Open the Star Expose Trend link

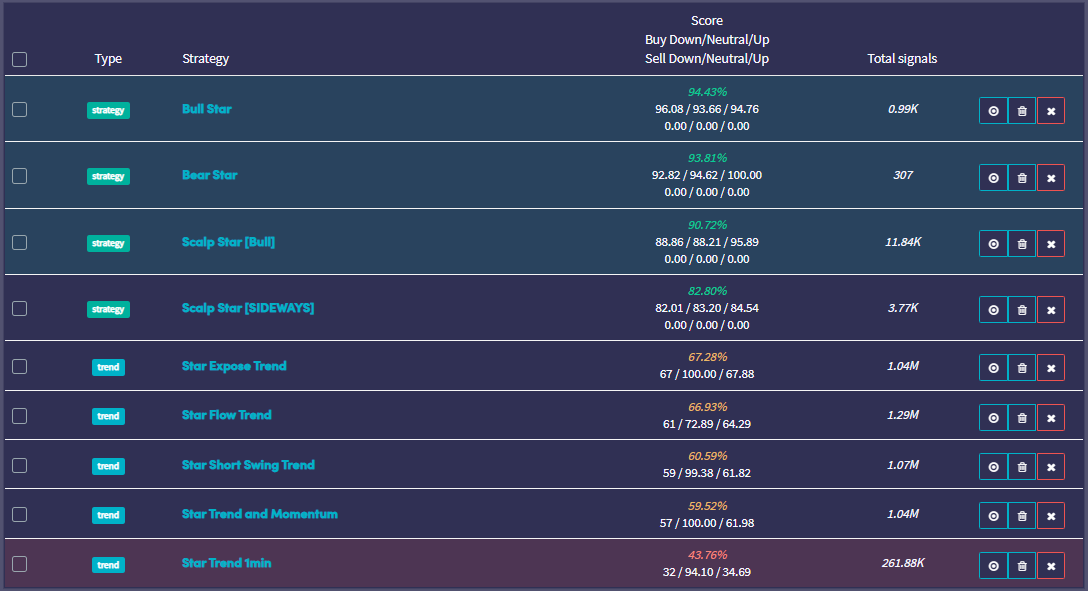pos(234,366)
